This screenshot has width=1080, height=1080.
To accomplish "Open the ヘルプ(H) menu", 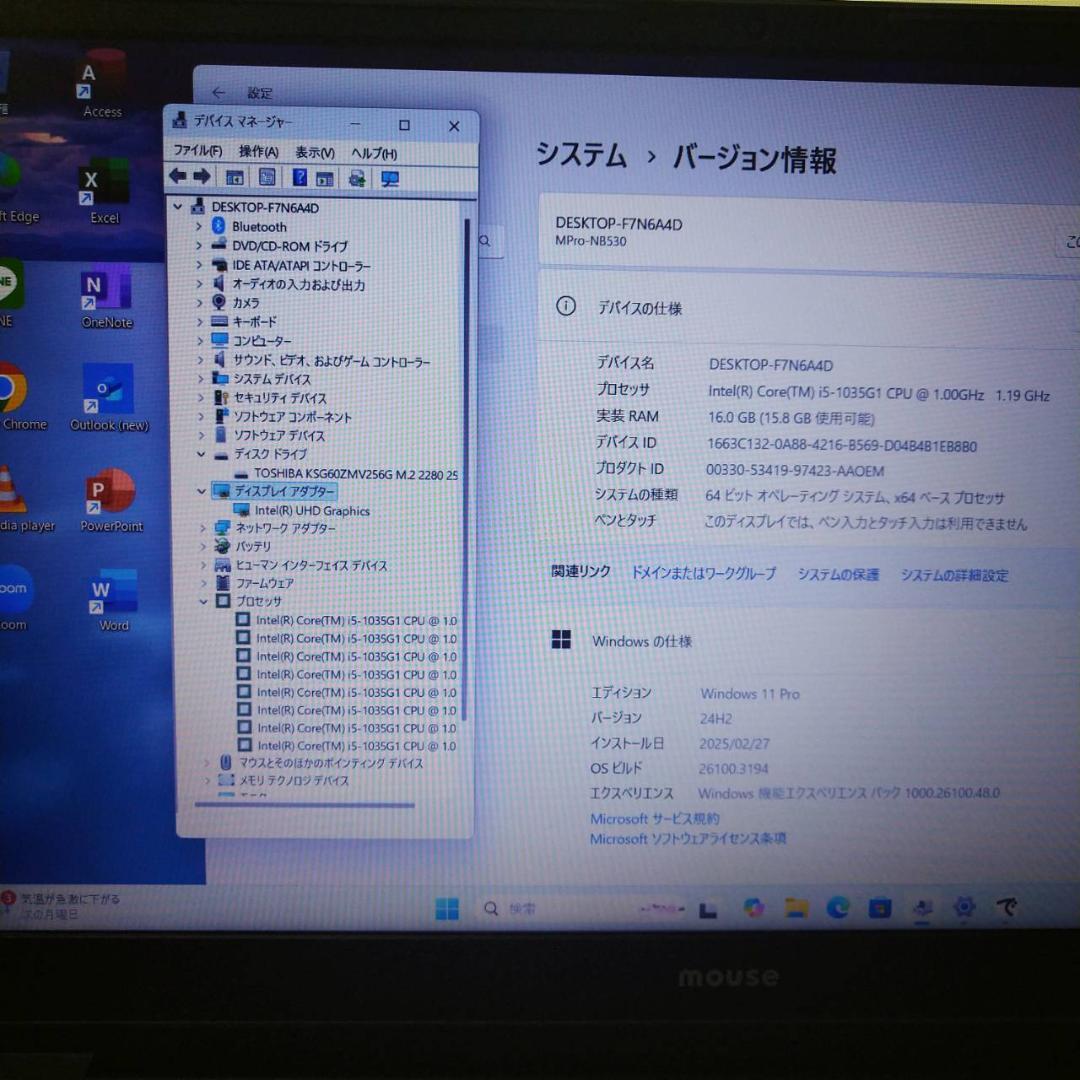I will click(374, 153).
